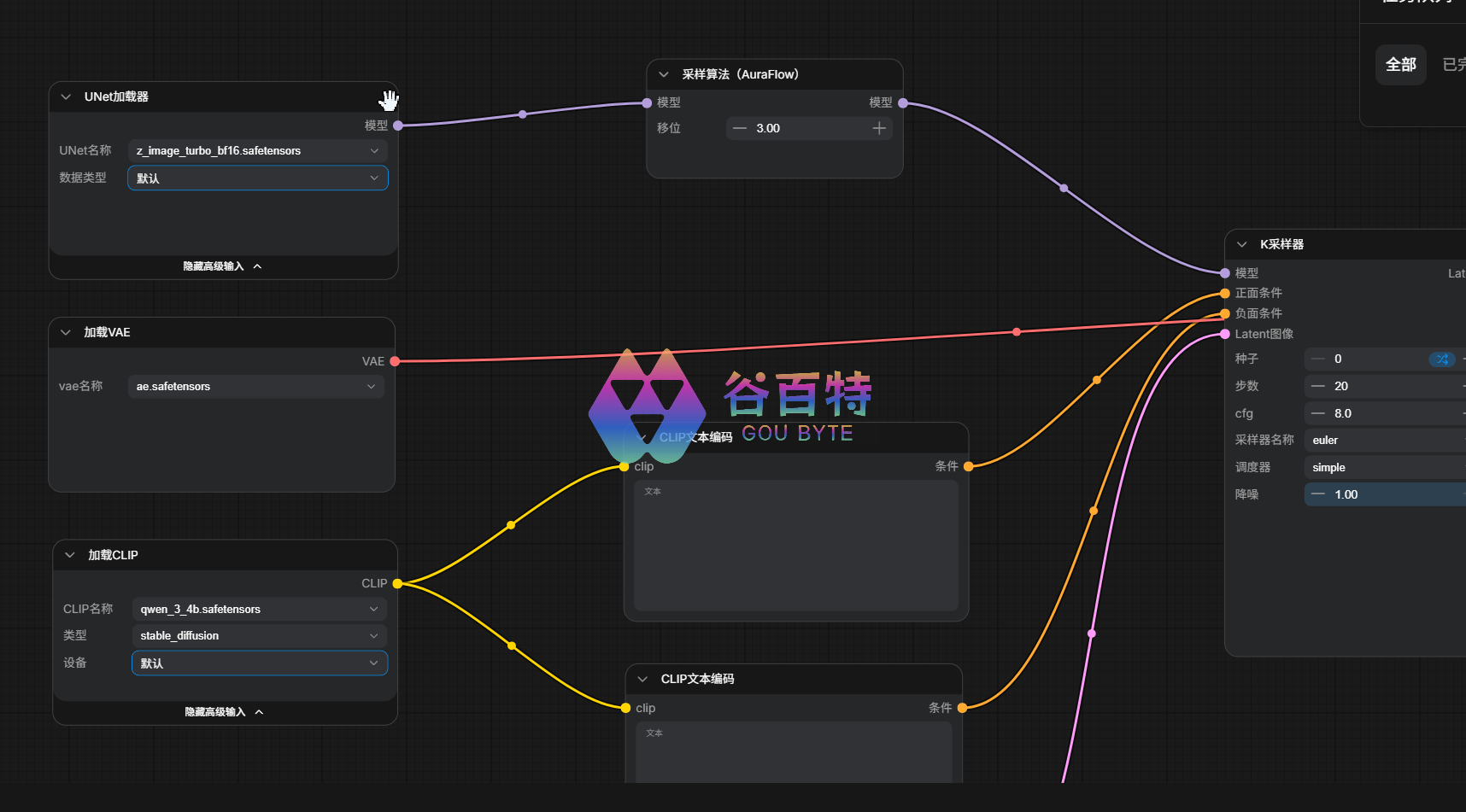1466x812 pixels.
Task: Decrease cfg value with minus button
Action: click(1318, 414)
